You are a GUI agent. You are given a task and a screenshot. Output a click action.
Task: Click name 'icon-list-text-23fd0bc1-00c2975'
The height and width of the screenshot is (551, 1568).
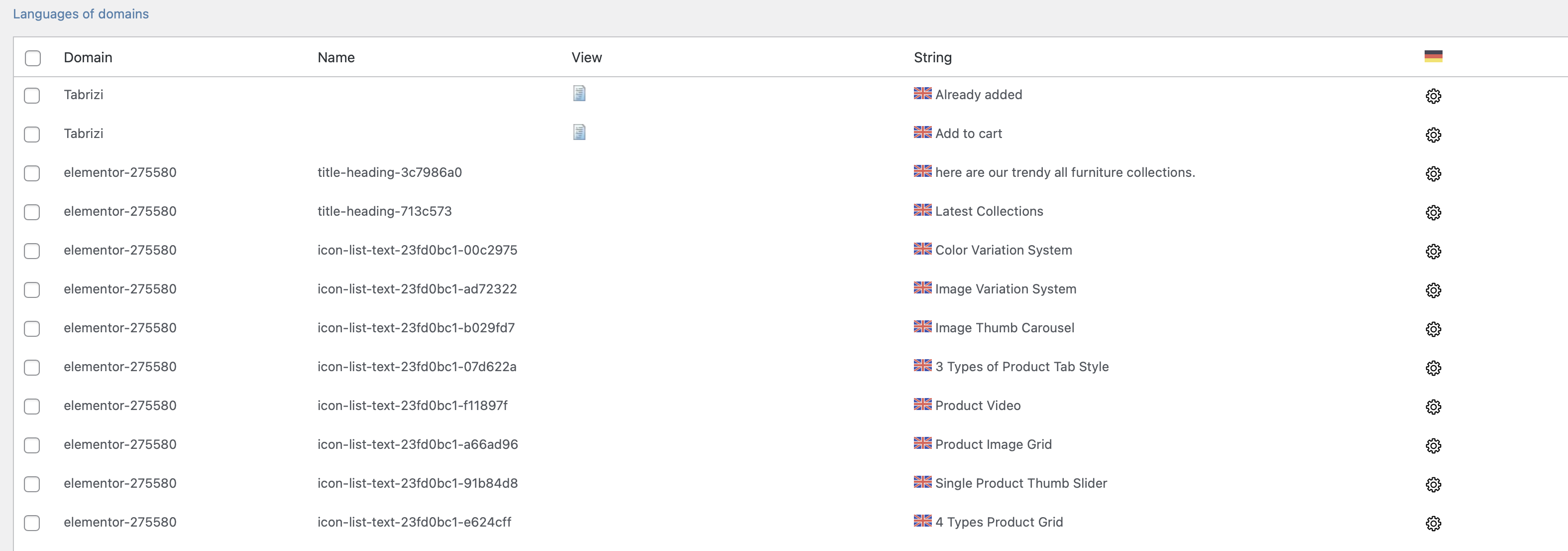(418, 251)
